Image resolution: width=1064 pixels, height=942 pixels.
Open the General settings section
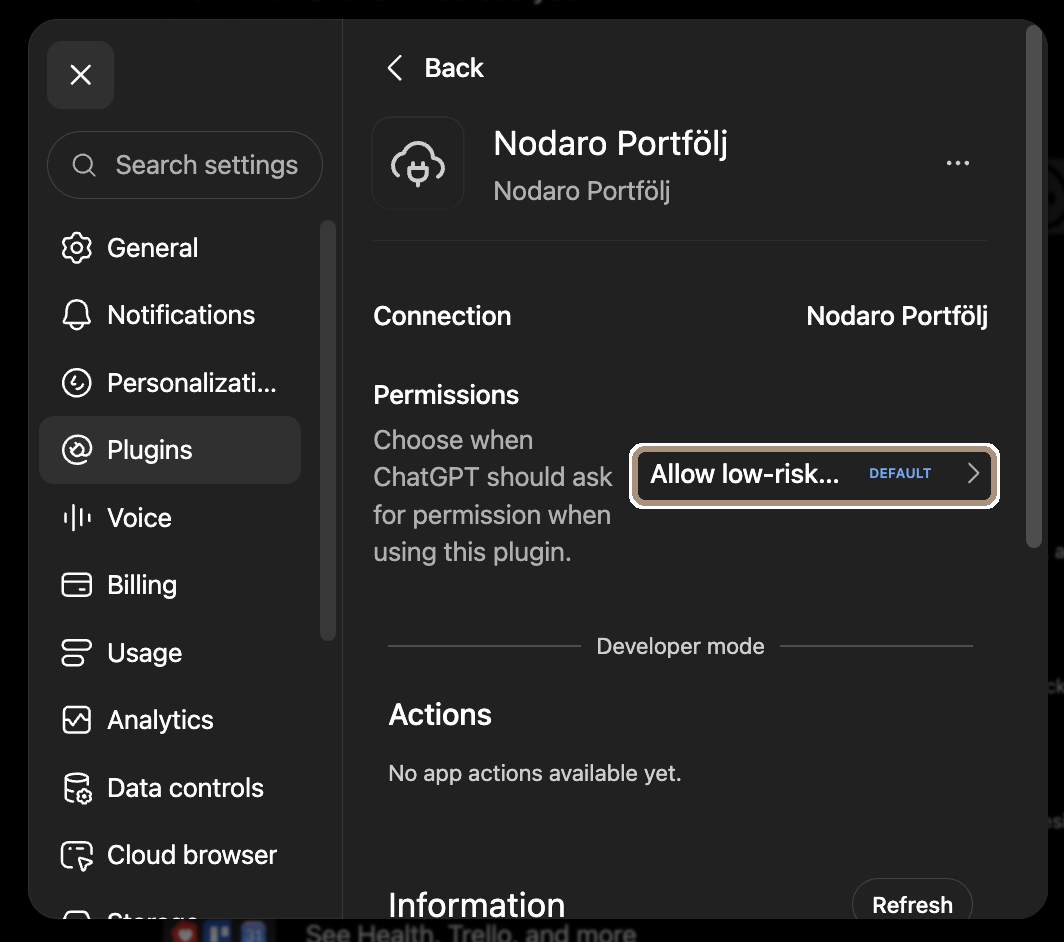pyautogui.click(x=170, y=248)
